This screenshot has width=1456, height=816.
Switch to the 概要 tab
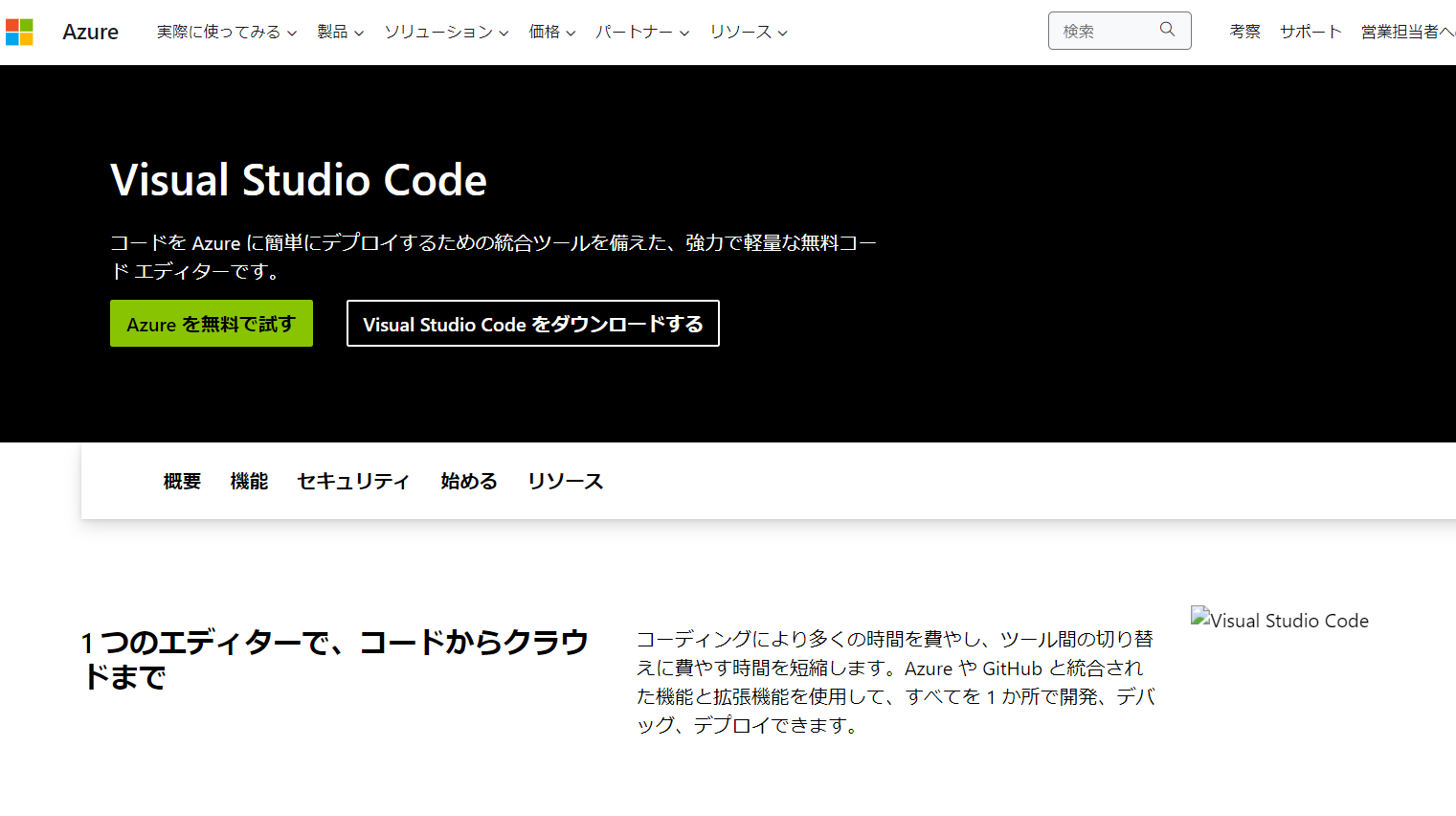point(182,481)
